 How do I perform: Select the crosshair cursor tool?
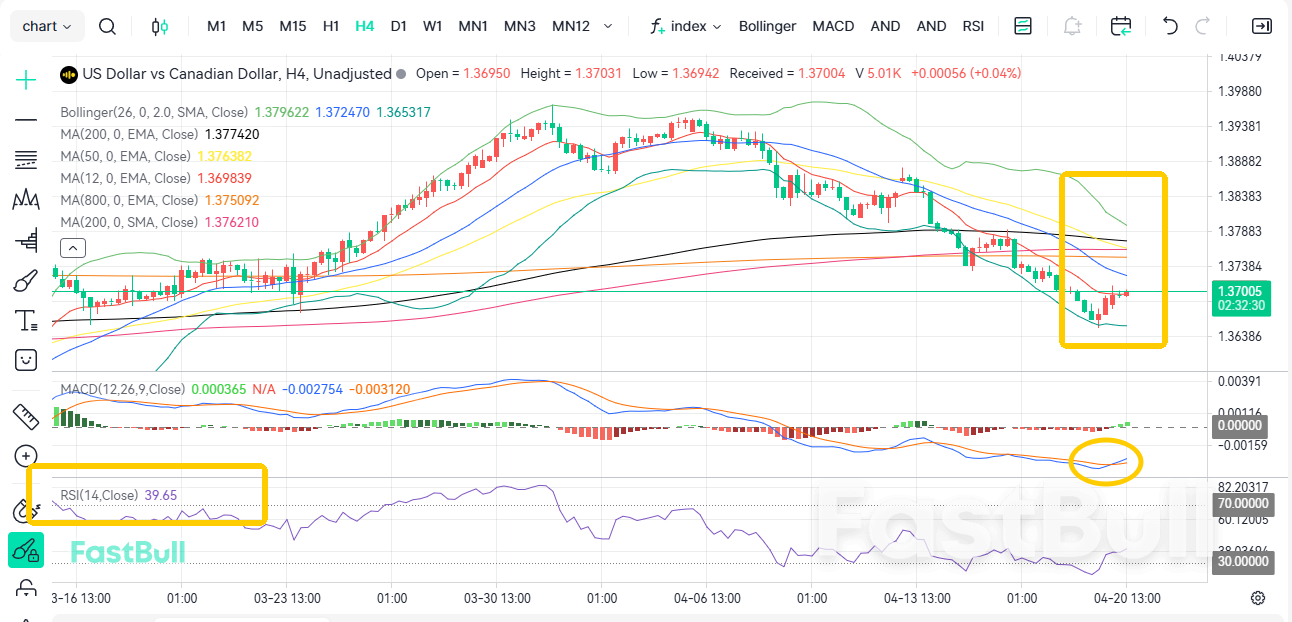point(26,80)
